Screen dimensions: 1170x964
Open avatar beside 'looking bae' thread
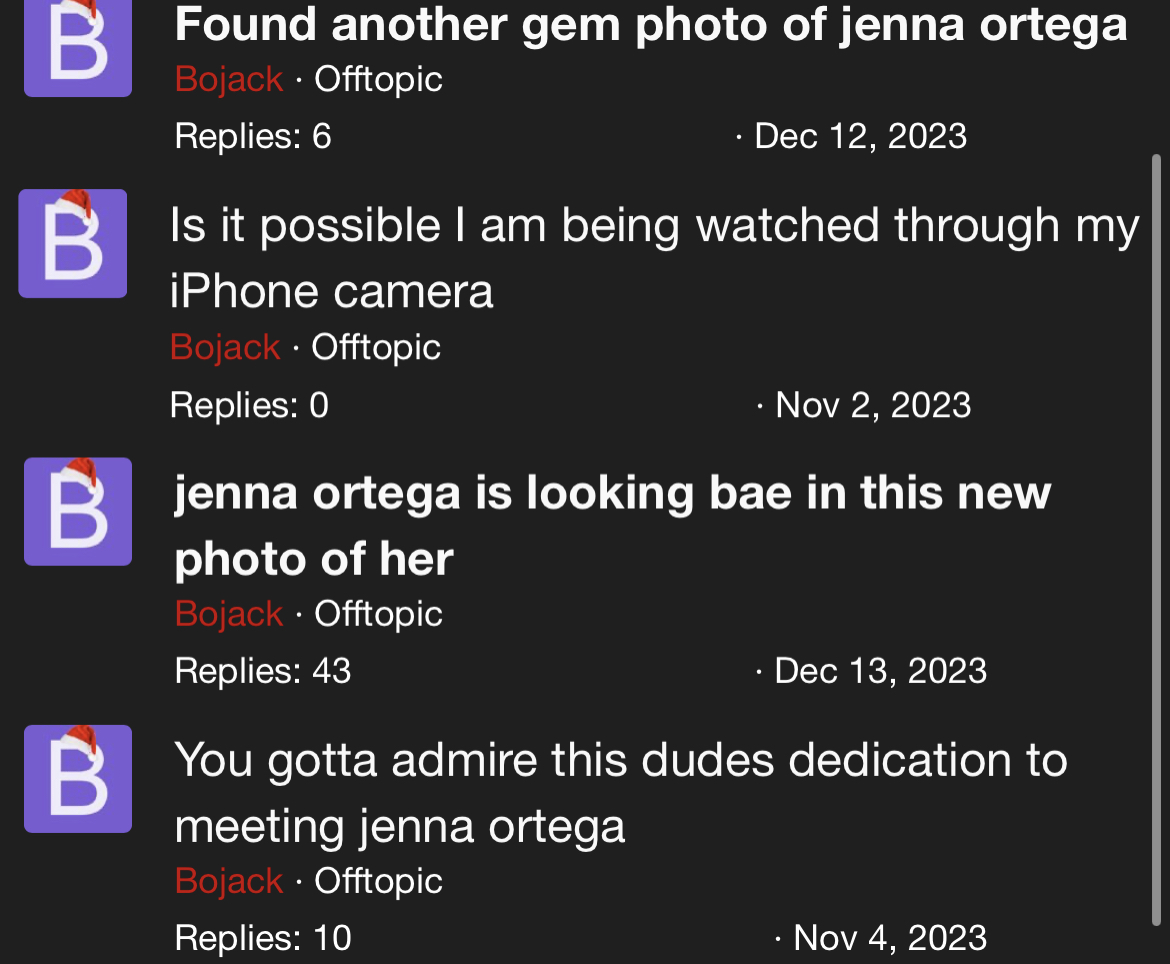tap(78, 511)
